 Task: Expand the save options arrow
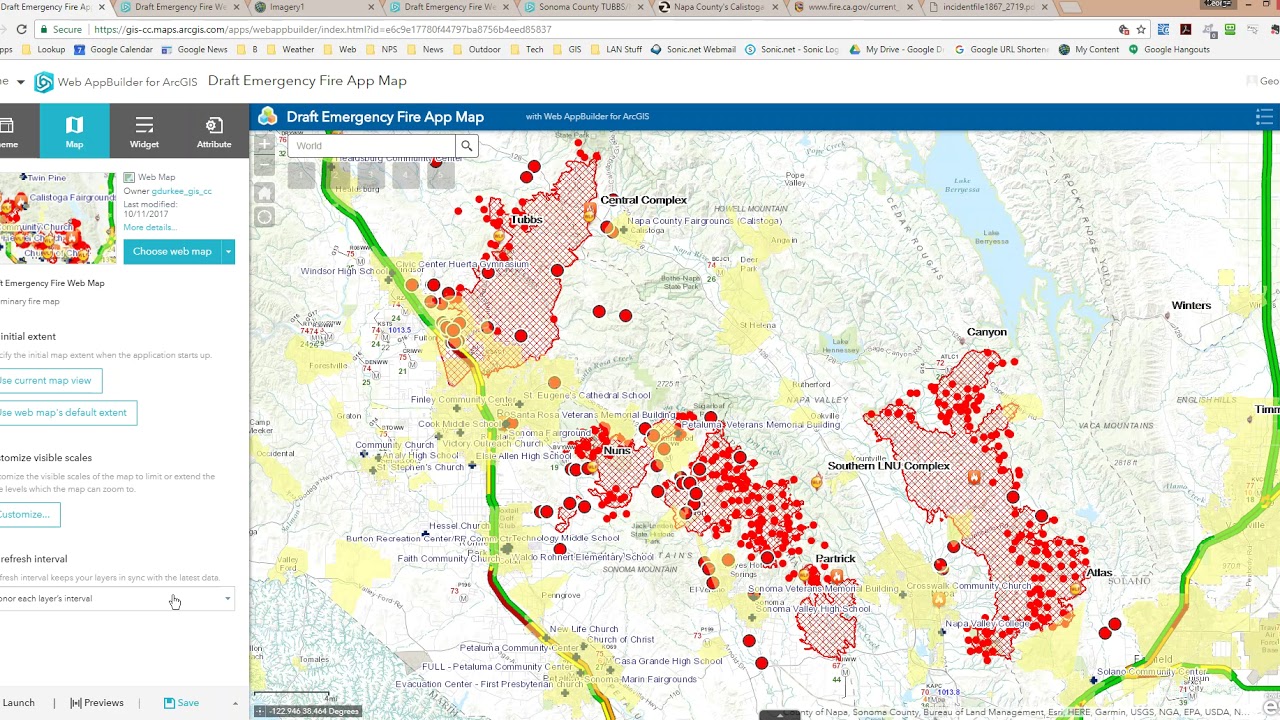(x=235, y=703)
